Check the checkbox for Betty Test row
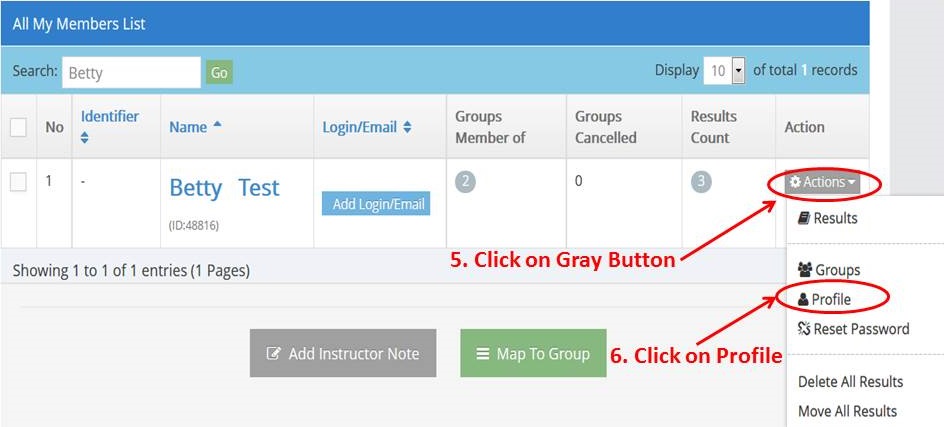This screenshot has height=427, width=946. tap(18, 182)
